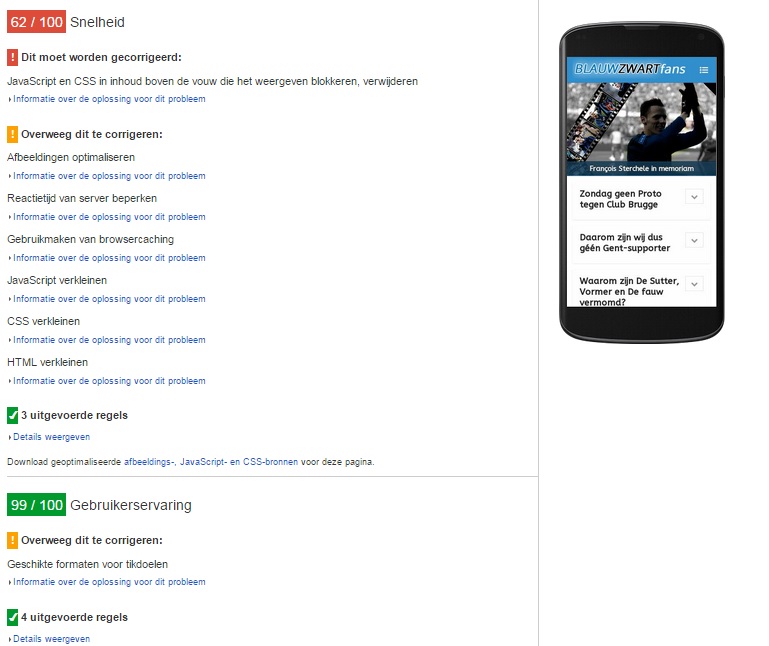Click 'Zondag geen Proto tegen Club Brugge' headline

(620, 199)
